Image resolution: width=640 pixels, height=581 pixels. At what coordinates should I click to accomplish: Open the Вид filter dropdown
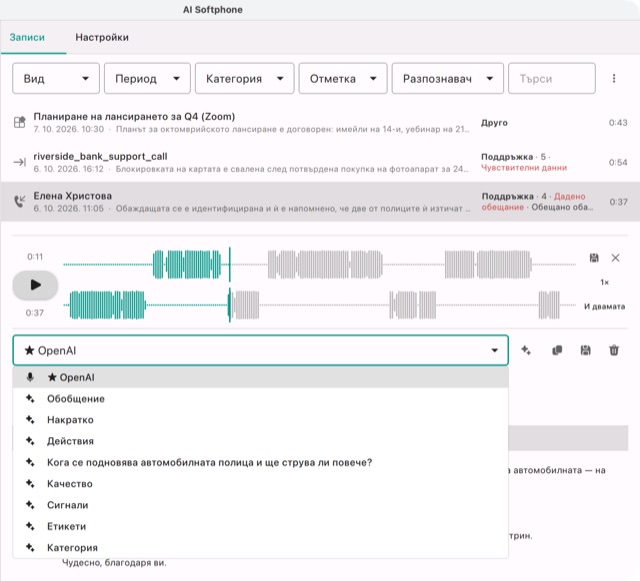[56, 78]
